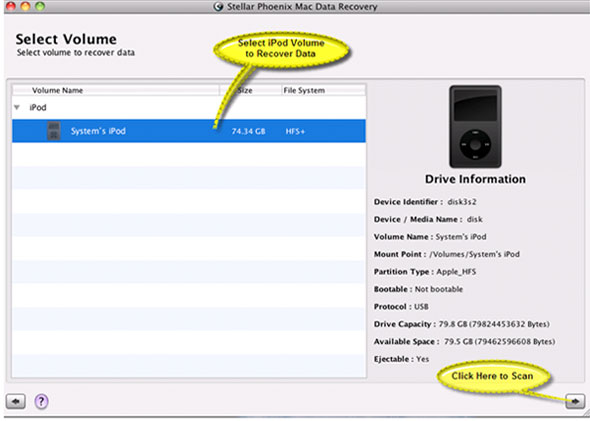Screen dimensions: 590x421
Task: Click the 74.34 GB size value
Action: [x=248, y=131]
